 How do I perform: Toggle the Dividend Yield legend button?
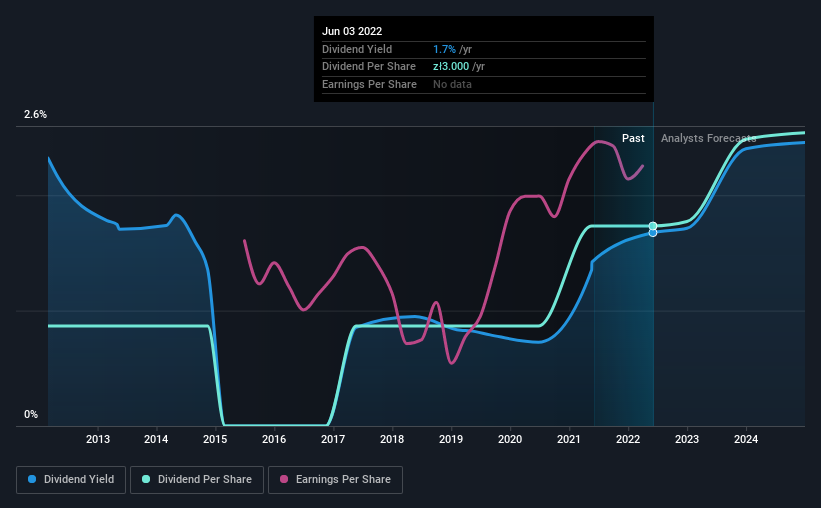point(71,480)
